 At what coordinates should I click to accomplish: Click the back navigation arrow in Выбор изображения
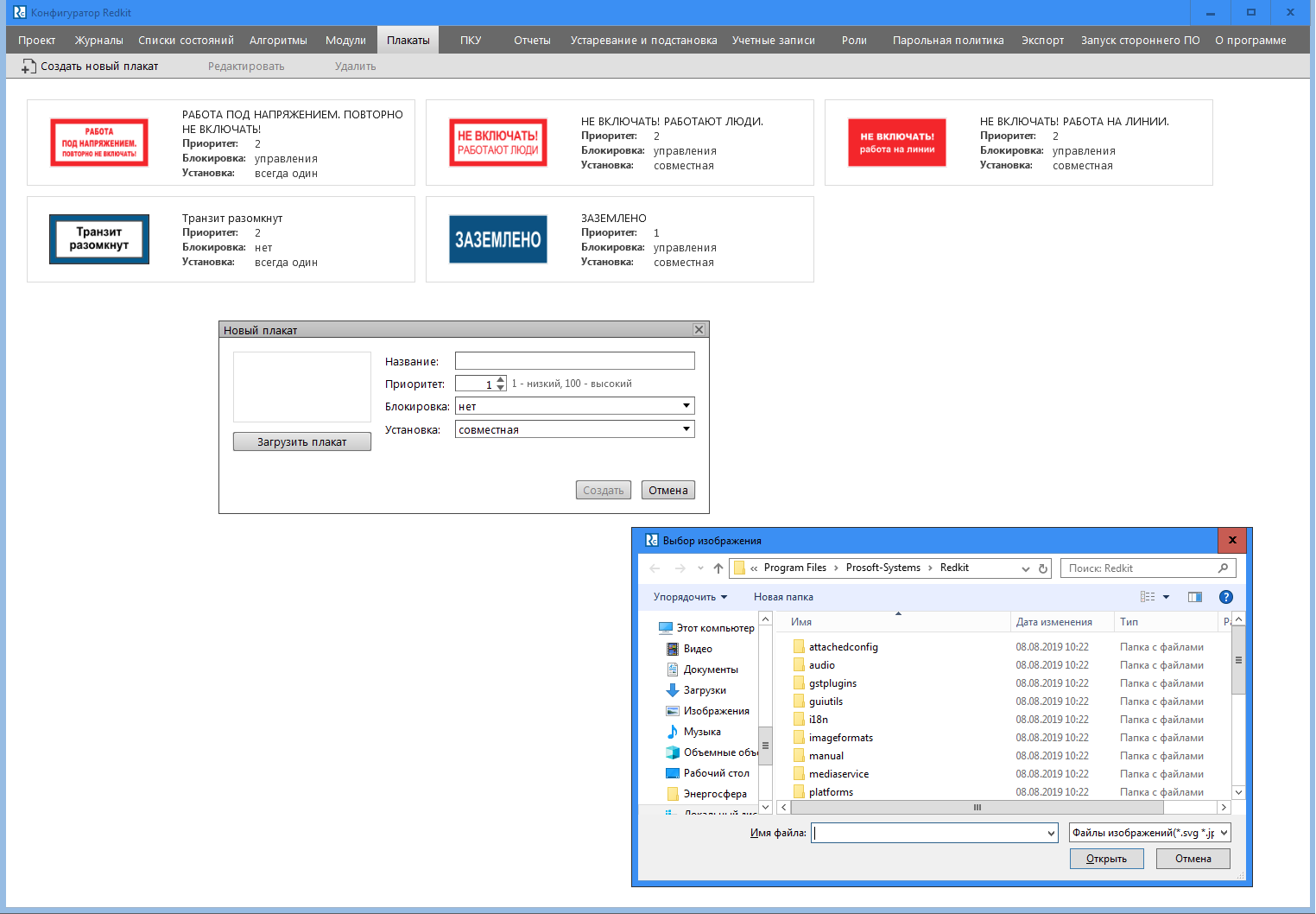(654, 568)
